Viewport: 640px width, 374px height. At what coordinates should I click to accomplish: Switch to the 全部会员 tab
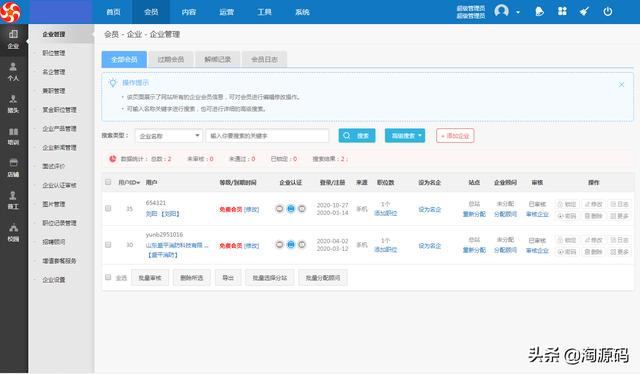click(x=124, y=59)
